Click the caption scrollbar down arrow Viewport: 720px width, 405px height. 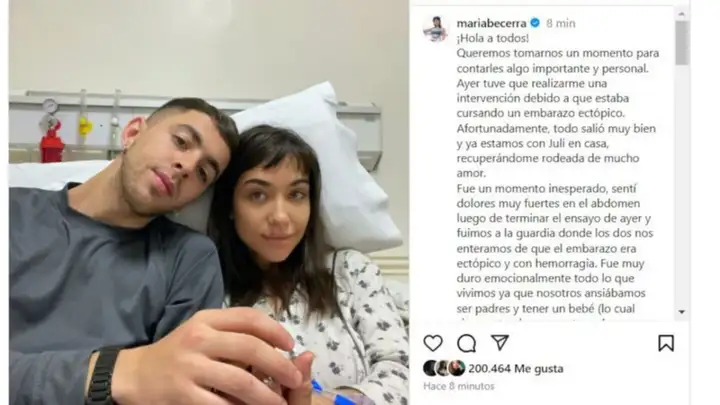coord(681,312)
